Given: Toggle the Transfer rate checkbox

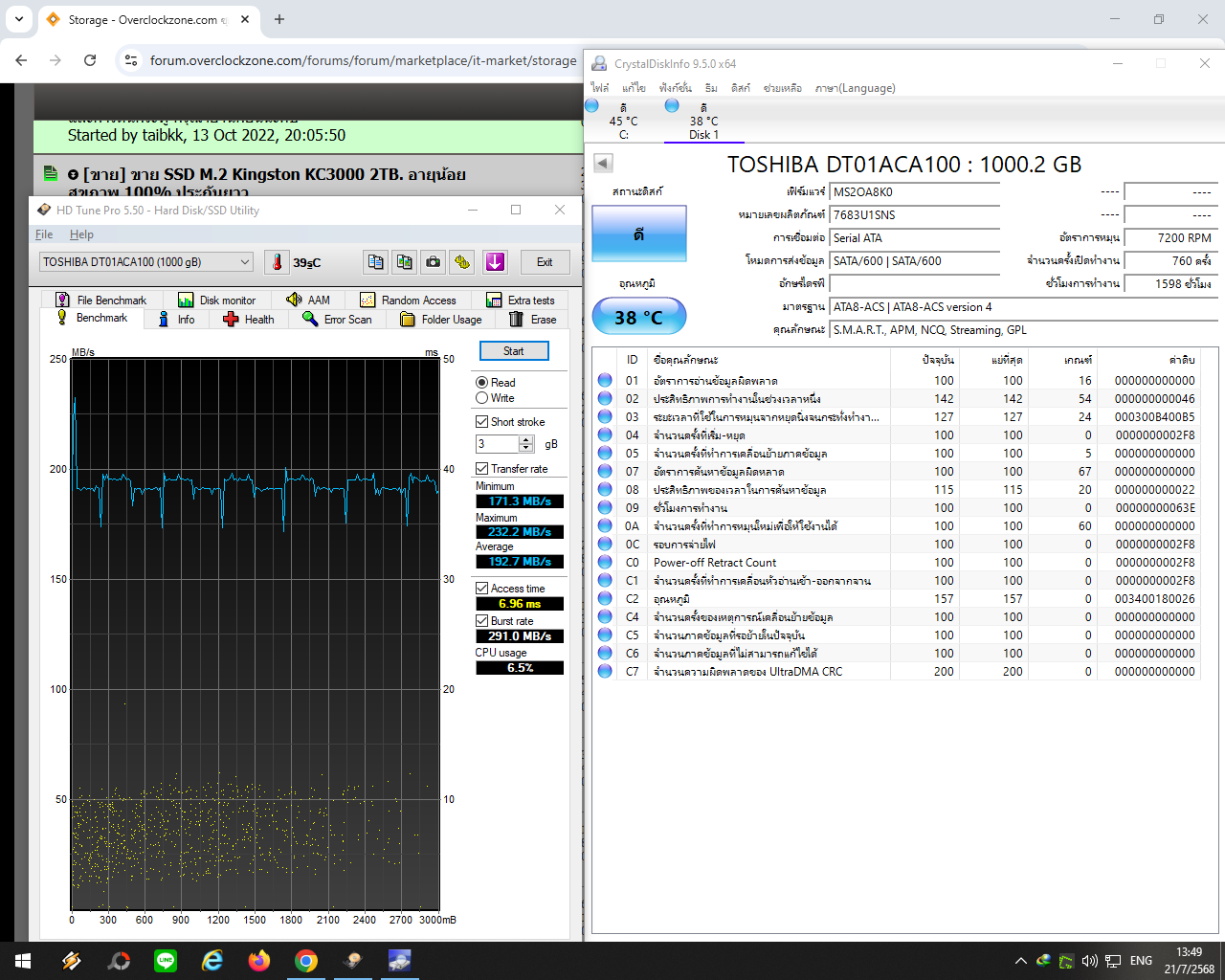Looking at the screenshot, I should 482,469.
